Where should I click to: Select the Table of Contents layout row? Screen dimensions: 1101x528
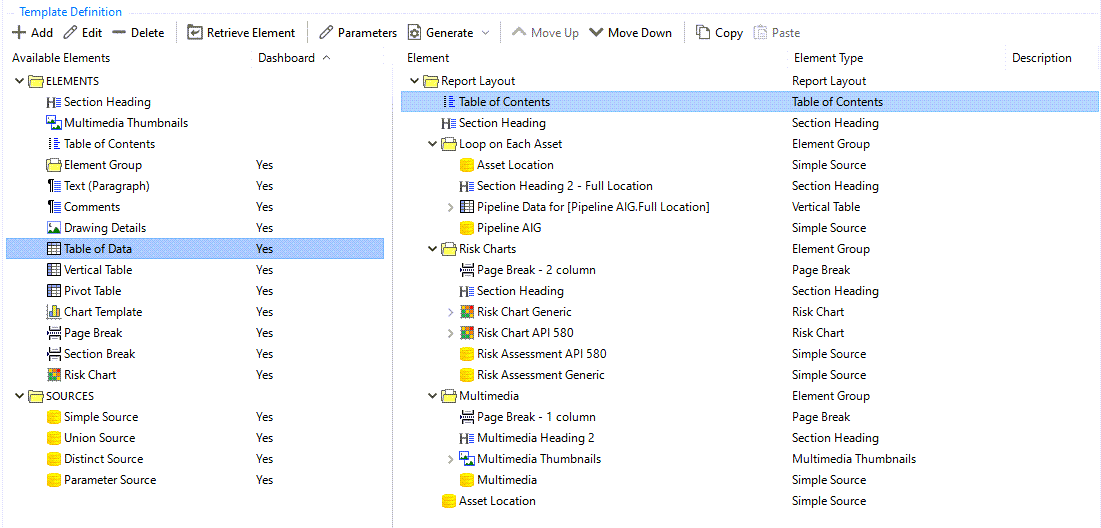[749, 102]
